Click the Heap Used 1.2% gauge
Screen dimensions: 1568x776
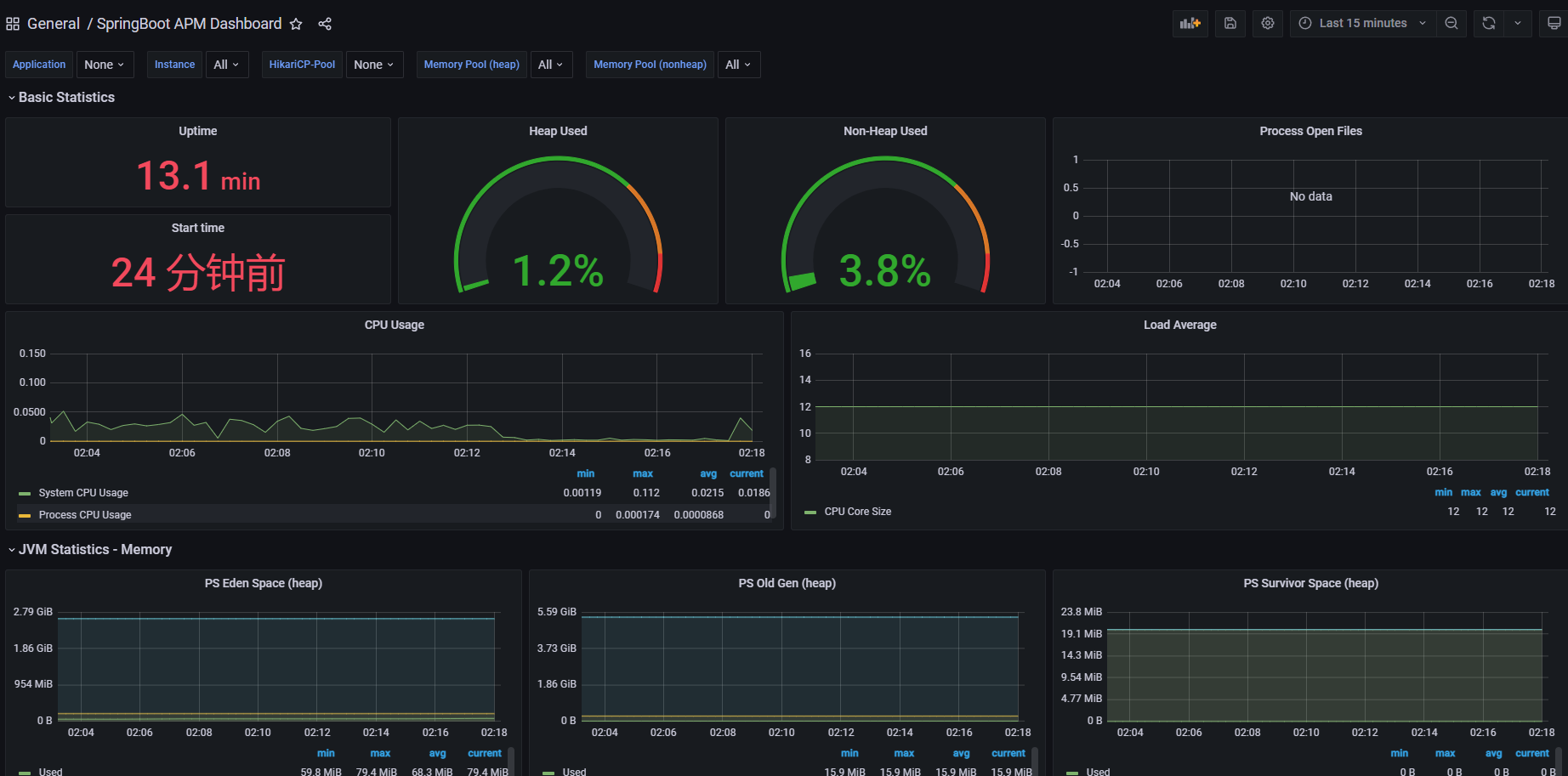pyautogui.click(x=558, y=225)
